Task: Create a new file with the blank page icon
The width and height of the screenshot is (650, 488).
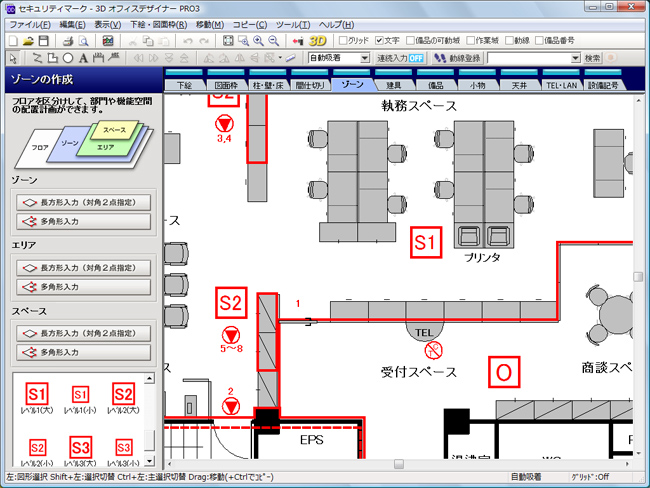Action: [13, 41]
